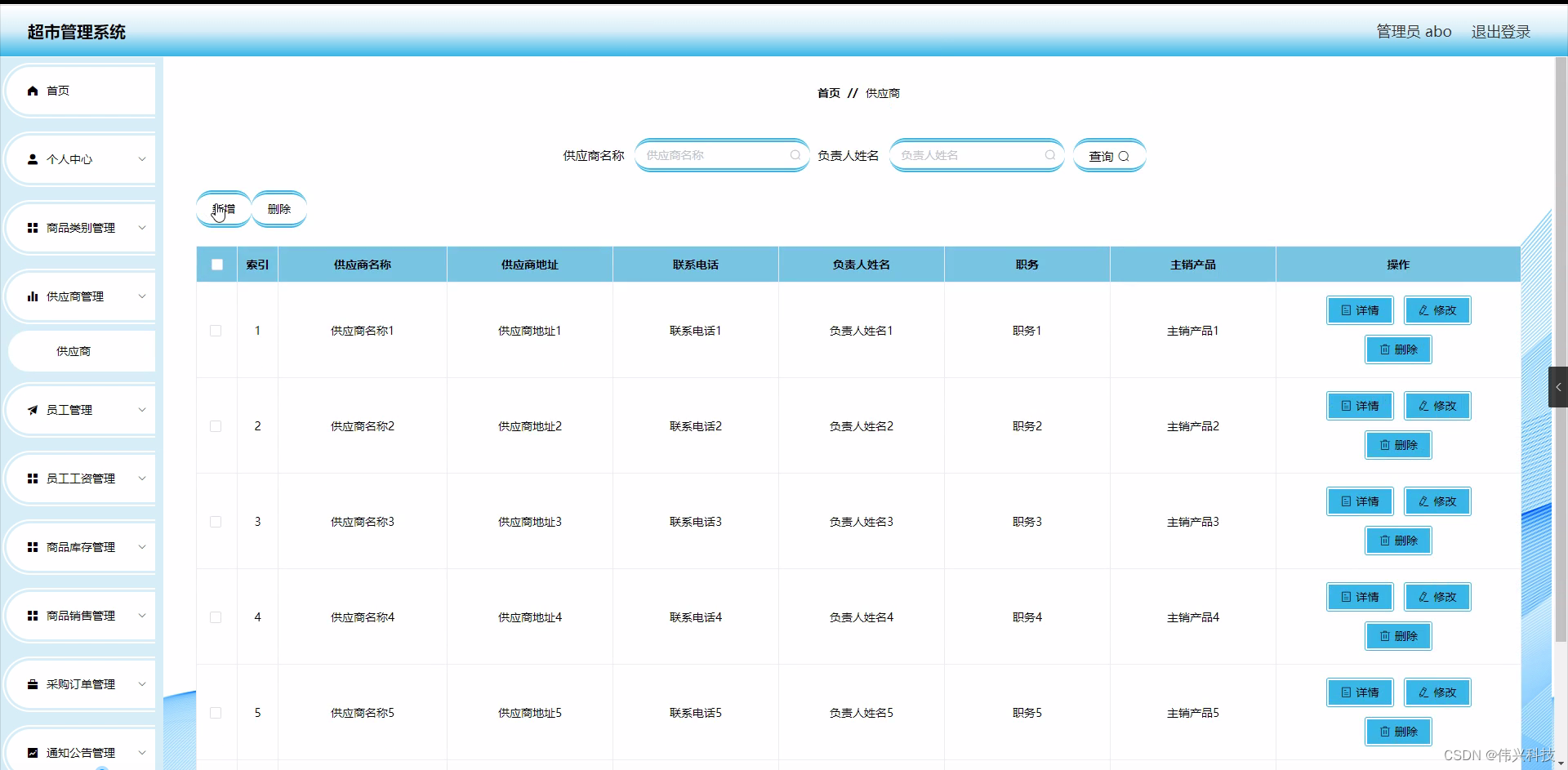Viewport: 1568px width, 770px height.
Task: Check the select-all checkbox in table header
Action: click(216, 265)
